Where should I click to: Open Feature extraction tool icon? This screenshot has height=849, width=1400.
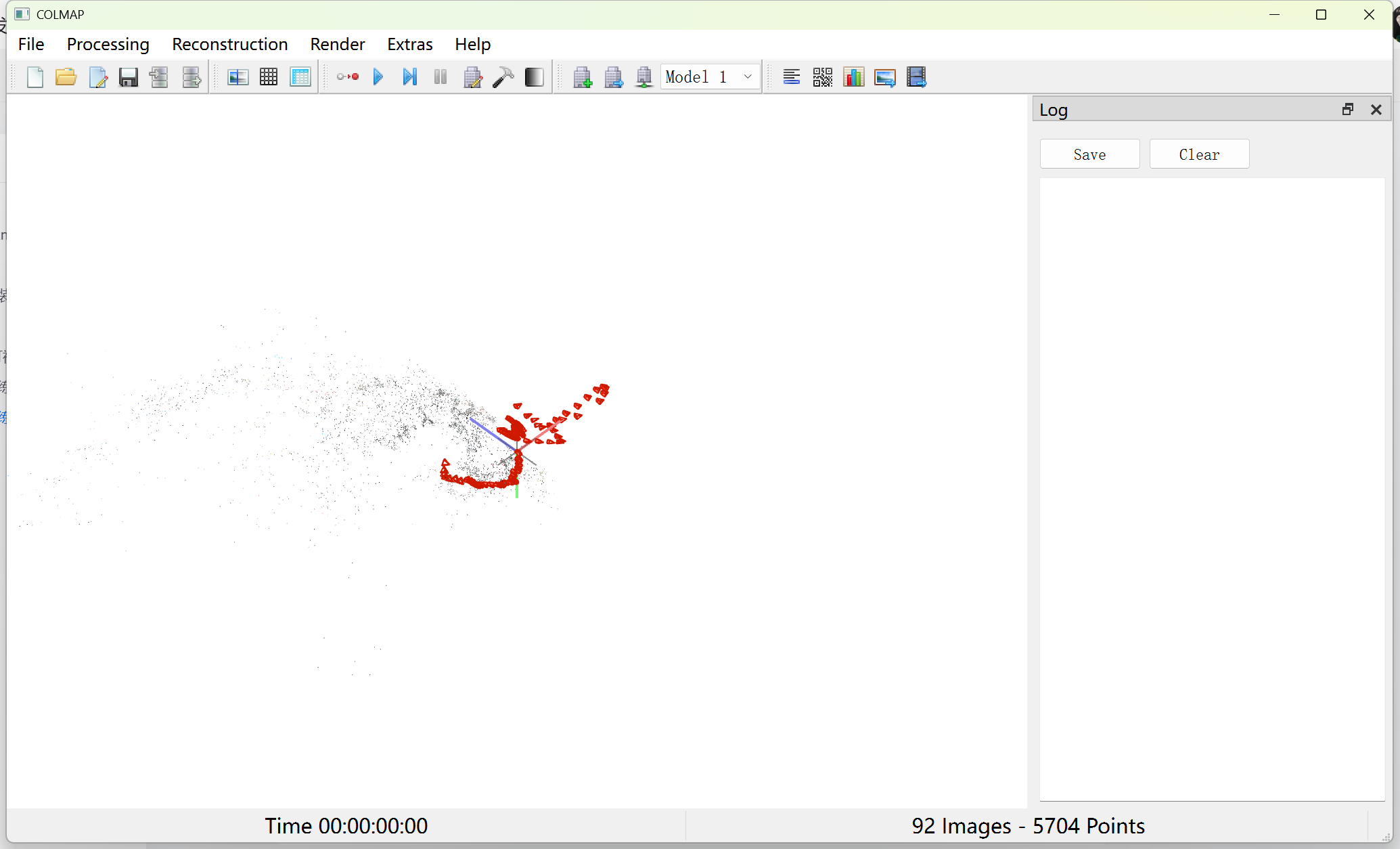[238, 77]
